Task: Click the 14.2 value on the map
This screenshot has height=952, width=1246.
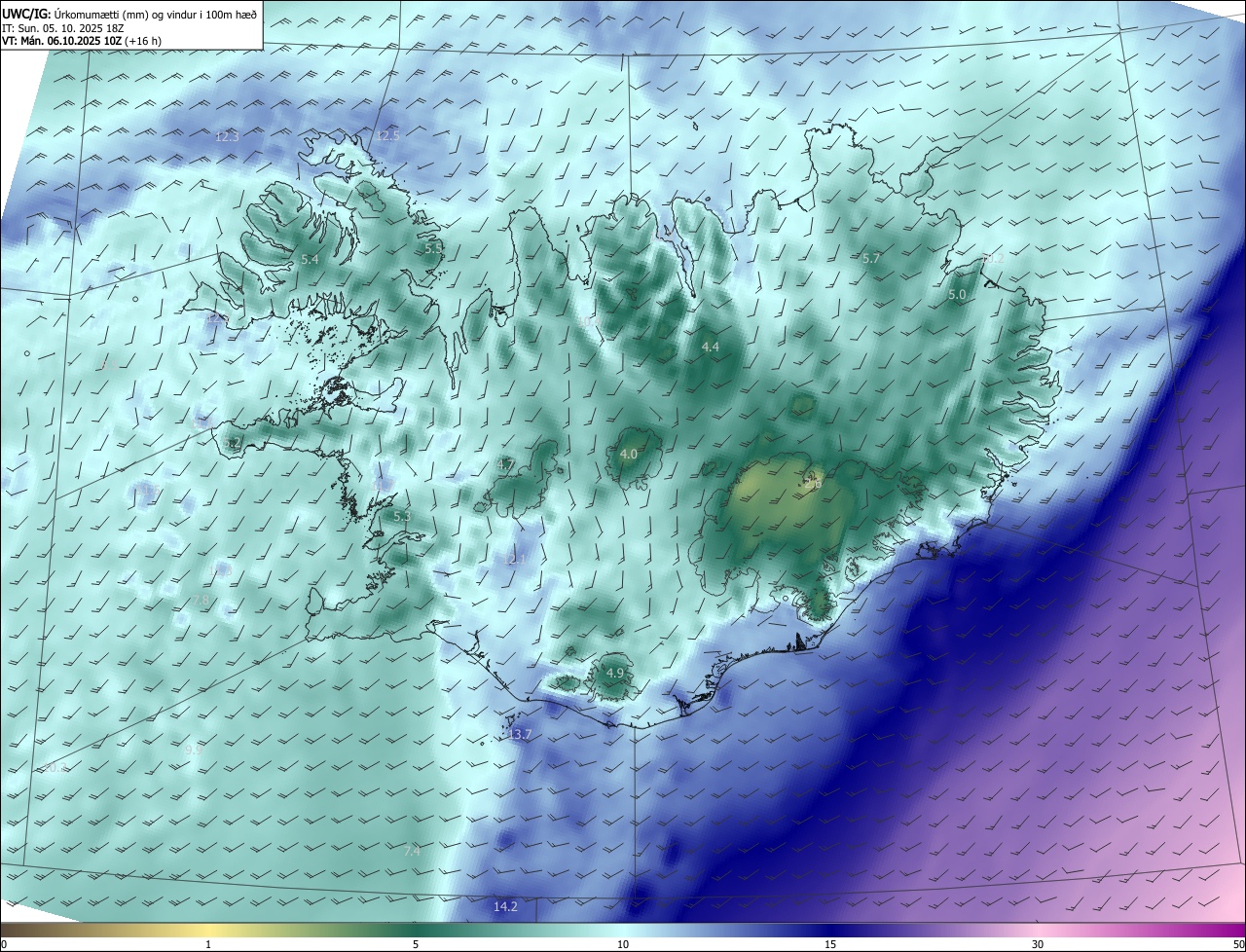Action: pos(506,907)
